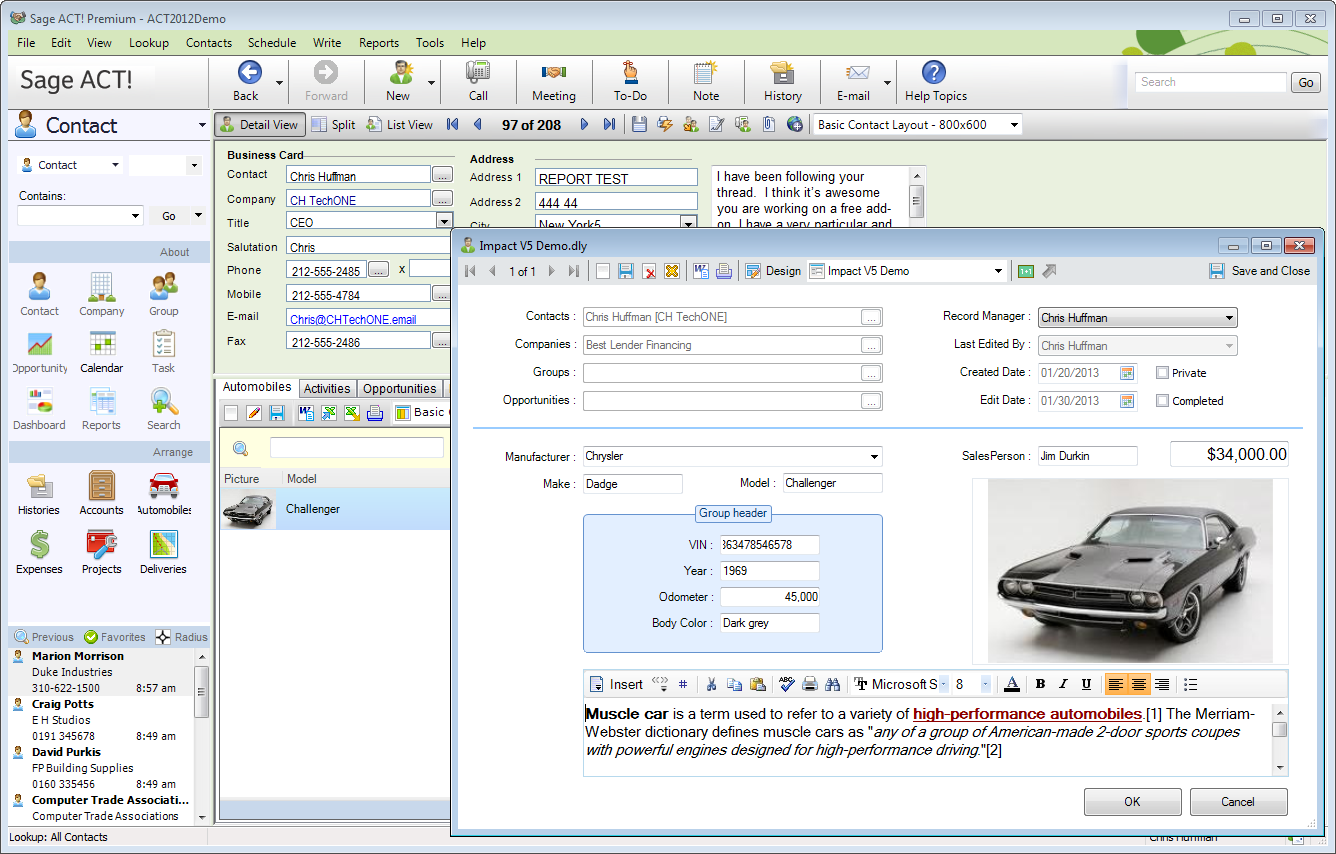Open the lookup field type Contact dropdown
The image size is (1336, 854).
pos(116,165)
